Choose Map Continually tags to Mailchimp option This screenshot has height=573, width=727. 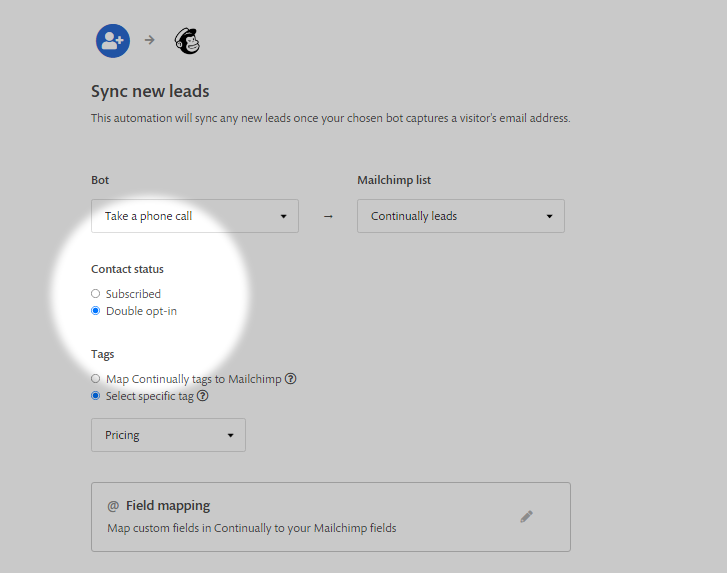[x=96, y=379]
